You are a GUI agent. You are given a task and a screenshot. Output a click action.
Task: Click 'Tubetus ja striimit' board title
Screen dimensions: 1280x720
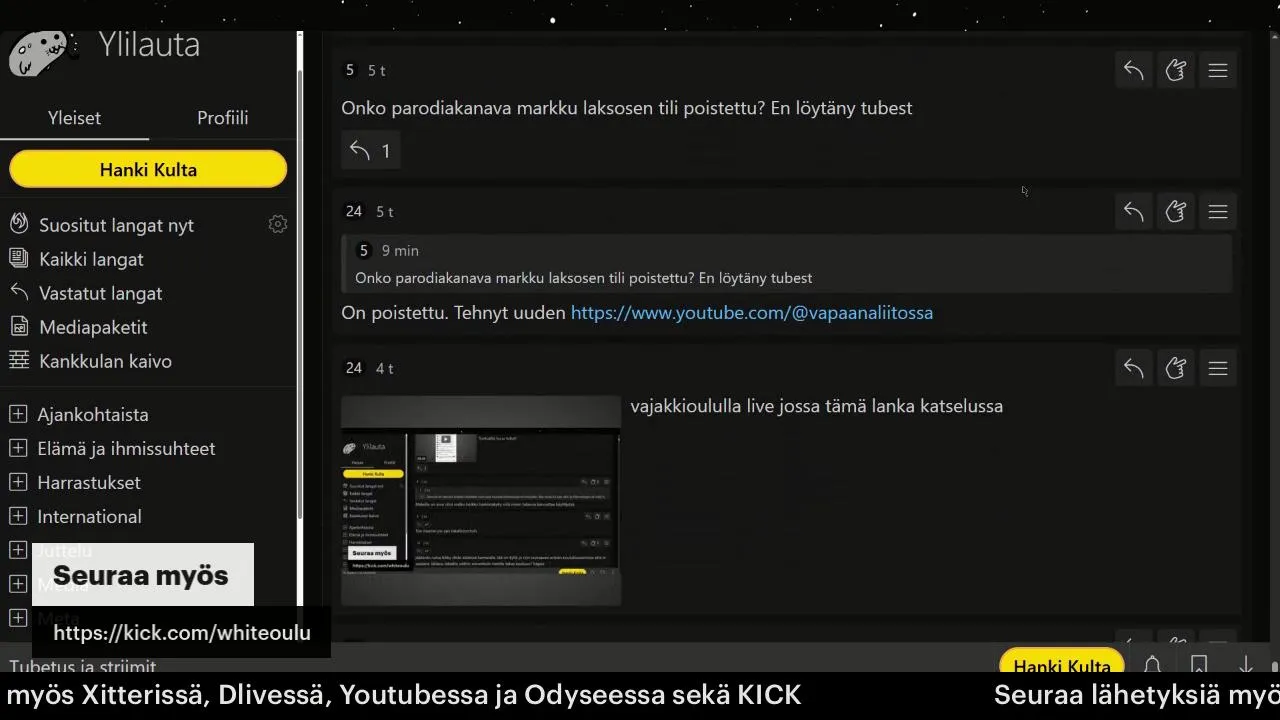83,665
